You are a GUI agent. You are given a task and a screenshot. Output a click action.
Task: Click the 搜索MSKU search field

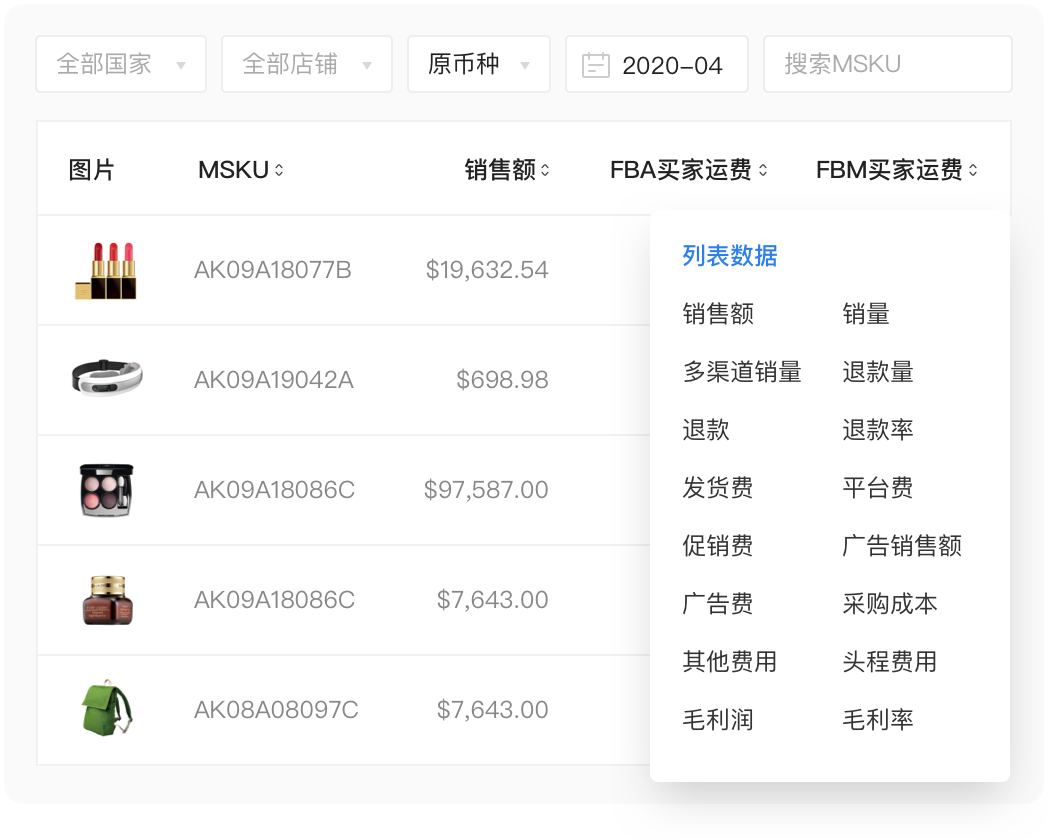[x=888, y=63]
